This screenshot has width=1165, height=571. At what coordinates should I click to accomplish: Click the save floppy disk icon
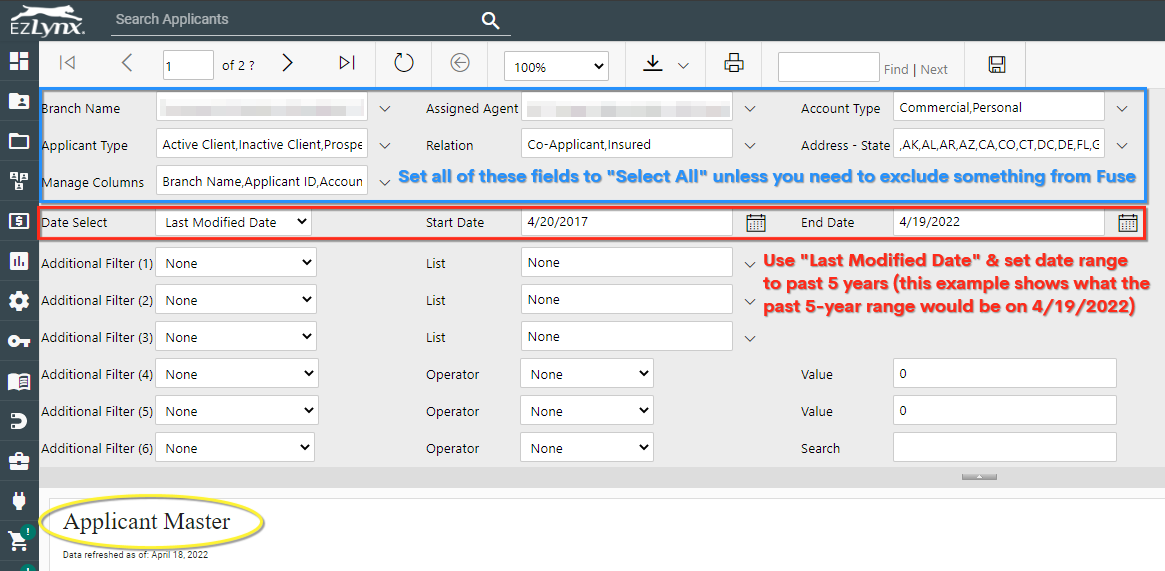pos(996,64)
